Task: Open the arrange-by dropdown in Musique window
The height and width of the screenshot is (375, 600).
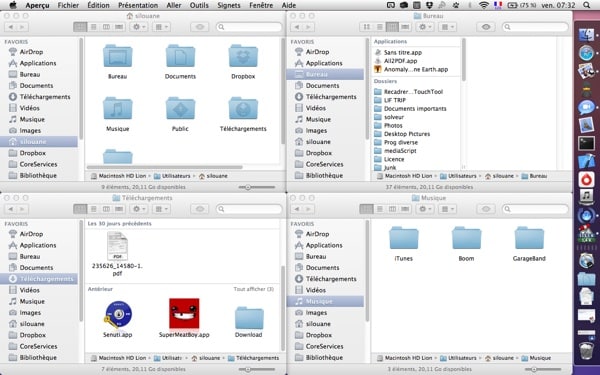Action: (447, 209)
